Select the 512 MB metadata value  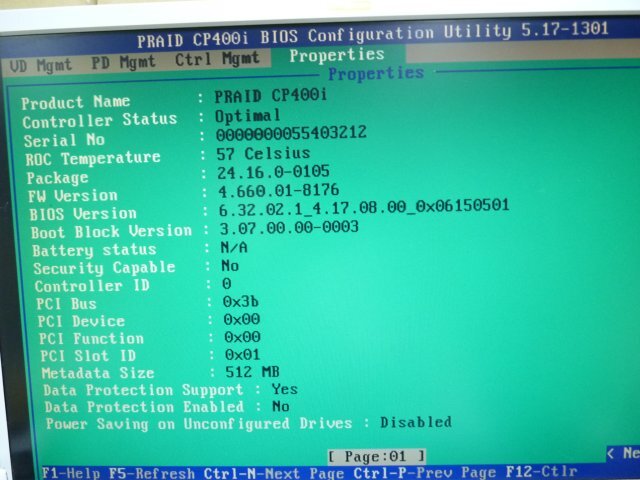point(252,371)
